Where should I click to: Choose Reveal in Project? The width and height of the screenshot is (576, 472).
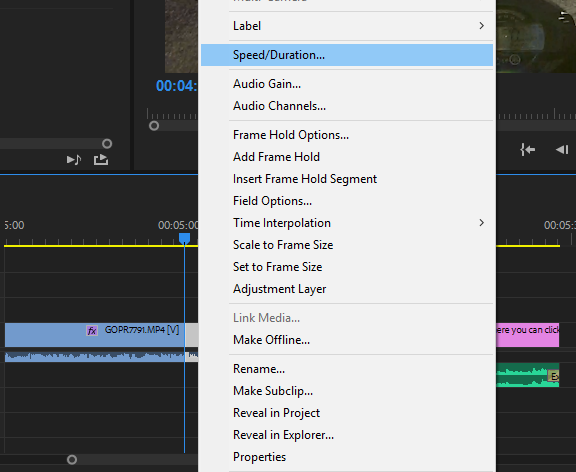[x=347, y=413]
